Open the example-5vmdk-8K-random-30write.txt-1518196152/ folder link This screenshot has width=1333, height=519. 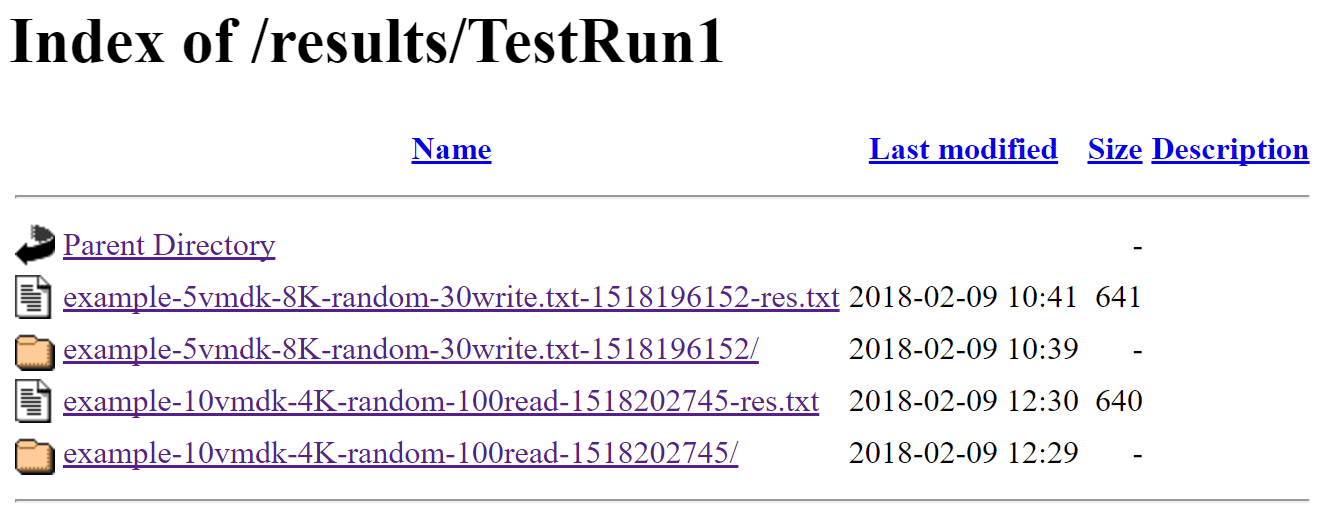pos(411,349)
